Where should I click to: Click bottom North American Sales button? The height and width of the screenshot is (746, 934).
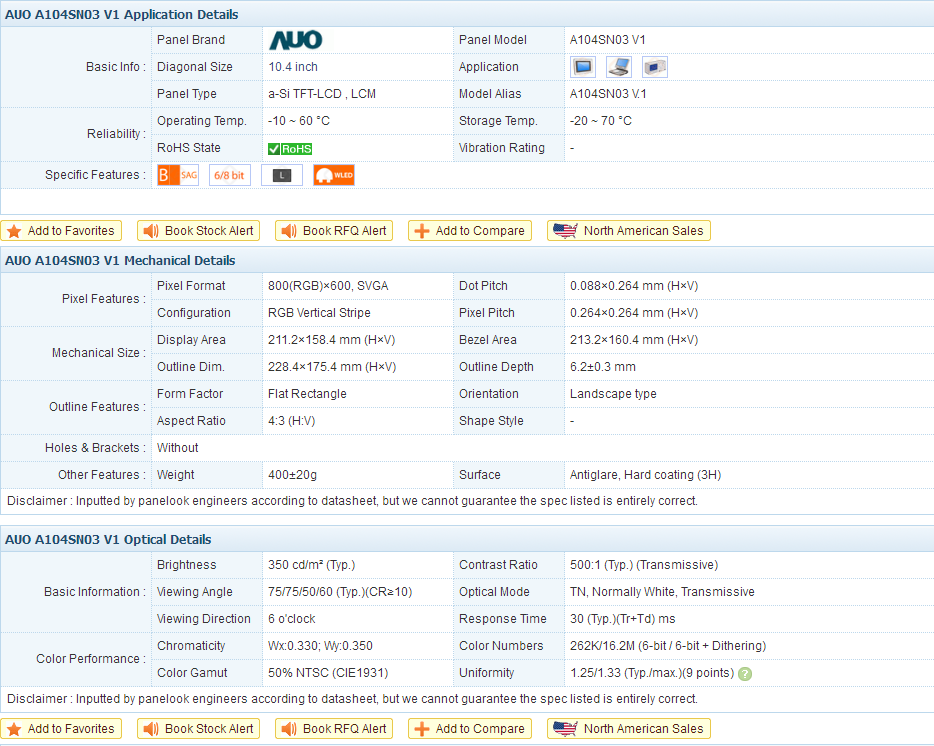(628, 729)
